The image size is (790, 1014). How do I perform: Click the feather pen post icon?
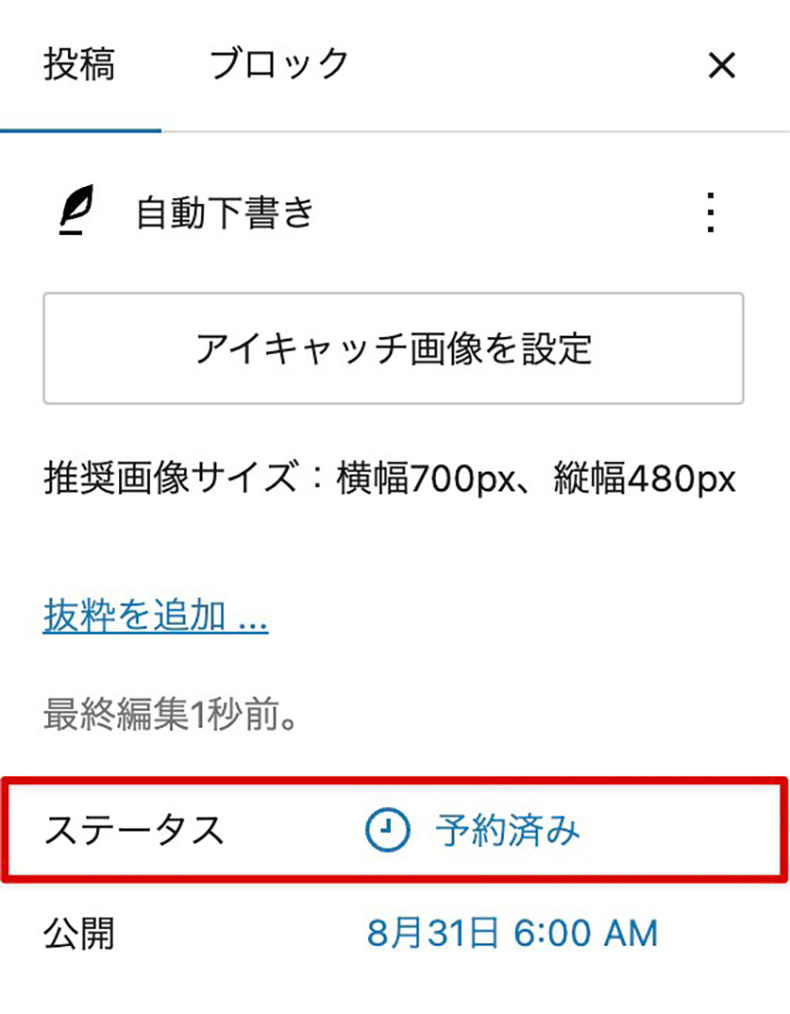tap(77, 210)
